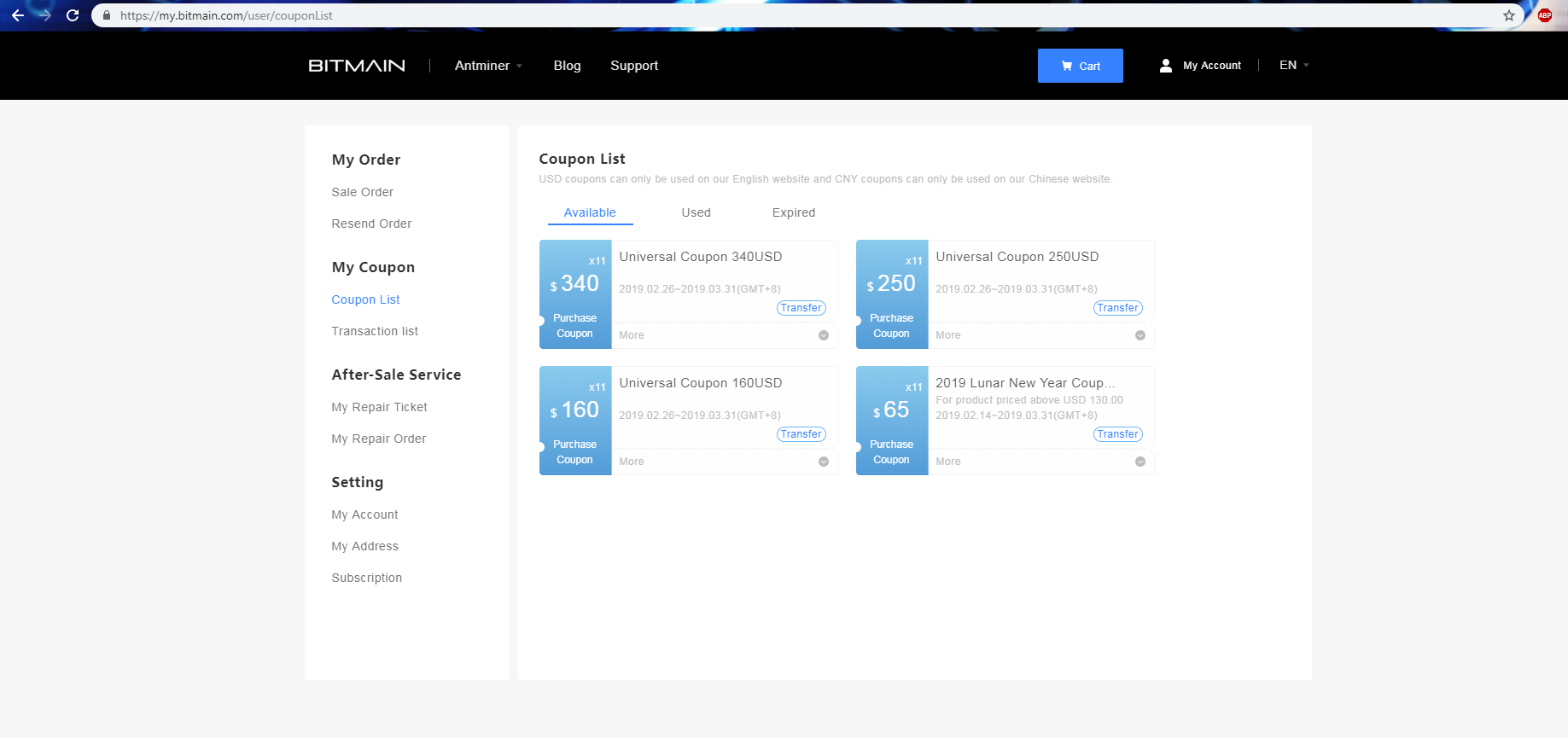Click the 340USD coupon's validity date range
This screenshot has width=1568, height=738.
pos(700,289)
